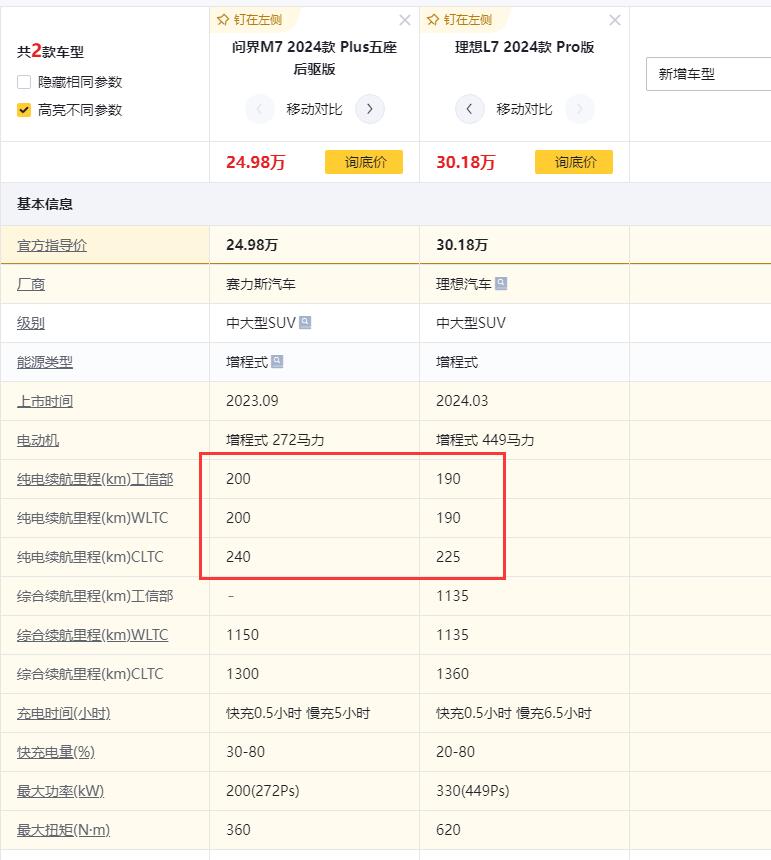Image resolution: width=771 pixels, height=860 pixels.
Task: Click 询底价 for the 问界M7
Action: [x=364, y=162]
